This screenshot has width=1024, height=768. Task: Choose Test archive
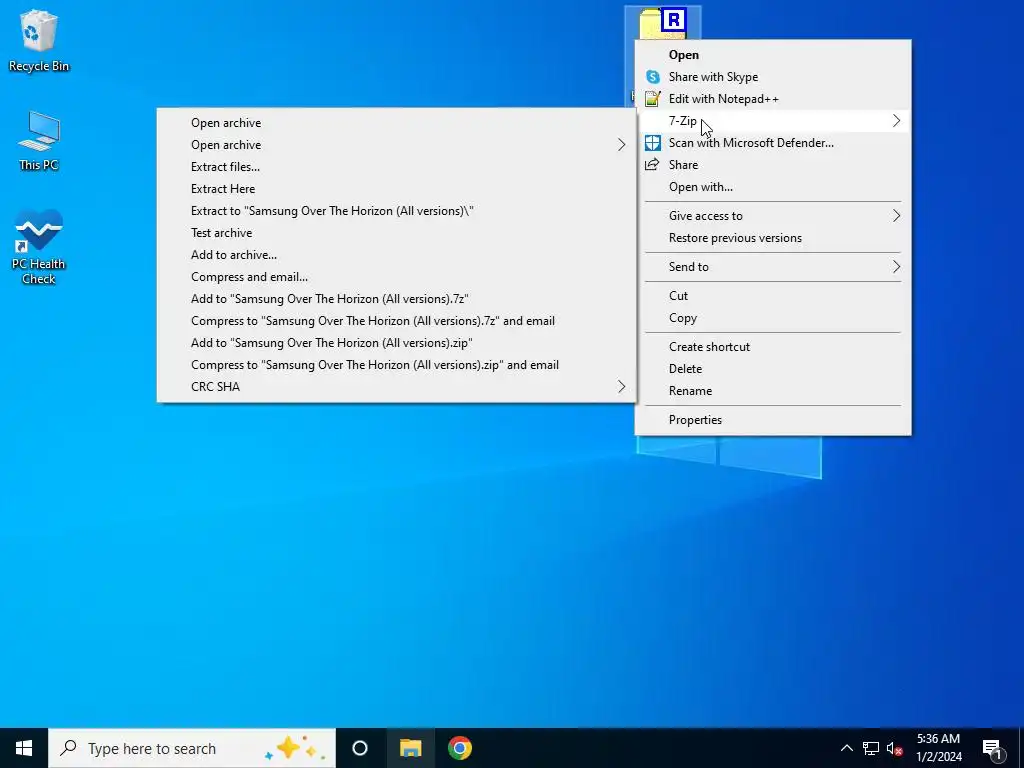click(x=396, y=232)
